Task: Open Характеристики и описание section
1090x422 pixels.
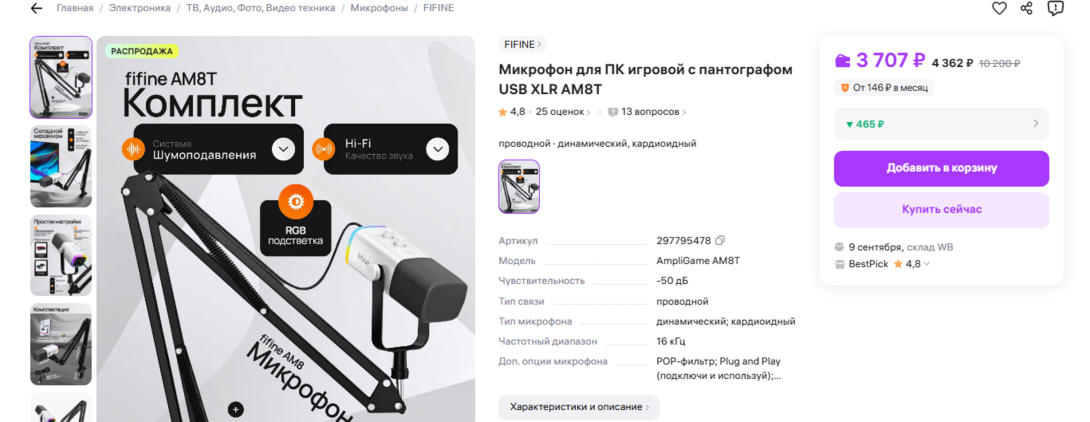Action: click(579, 407)
